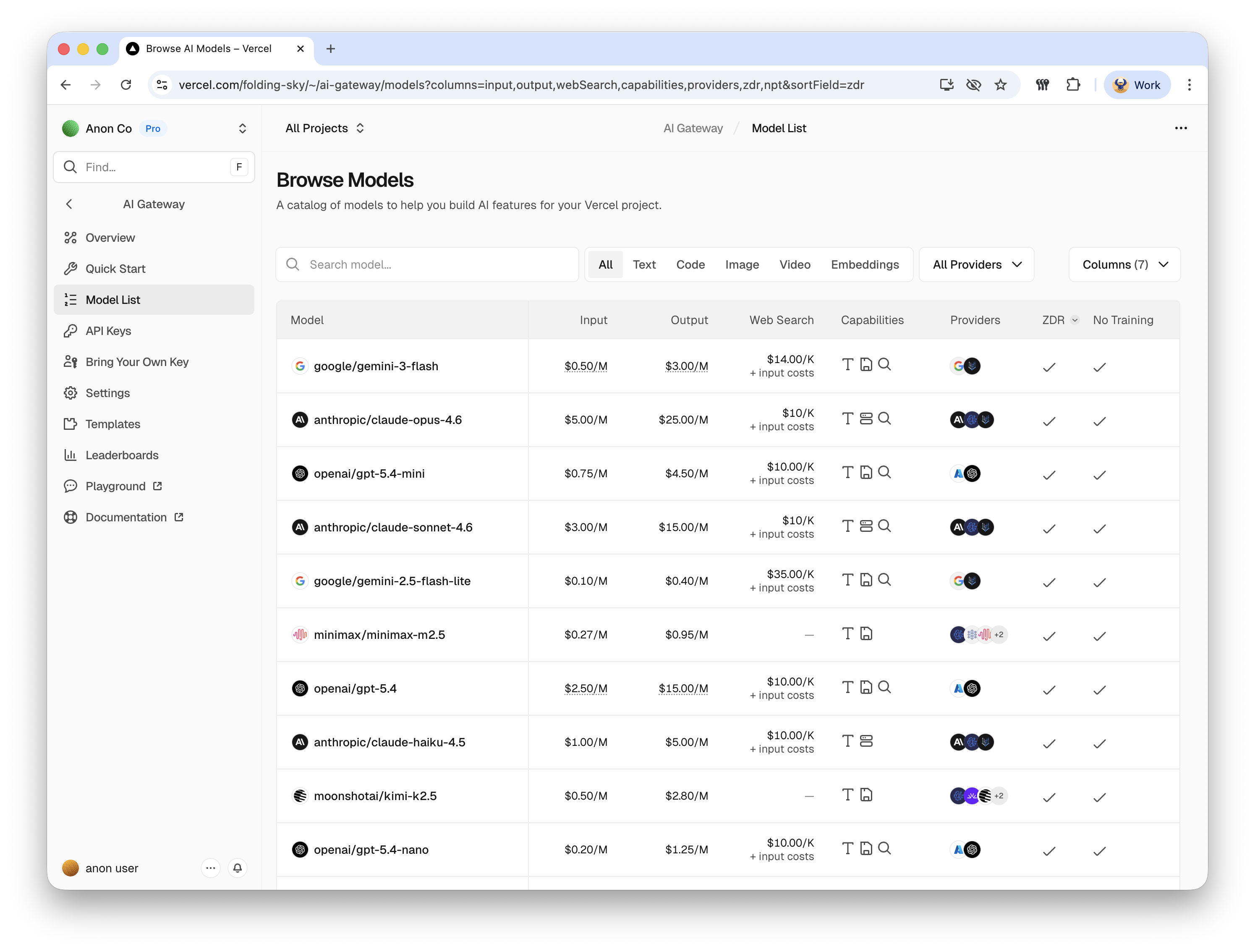Expand the Columns (7) dropdown
Screen dimensions: 1255x952
click(1124, 264)
